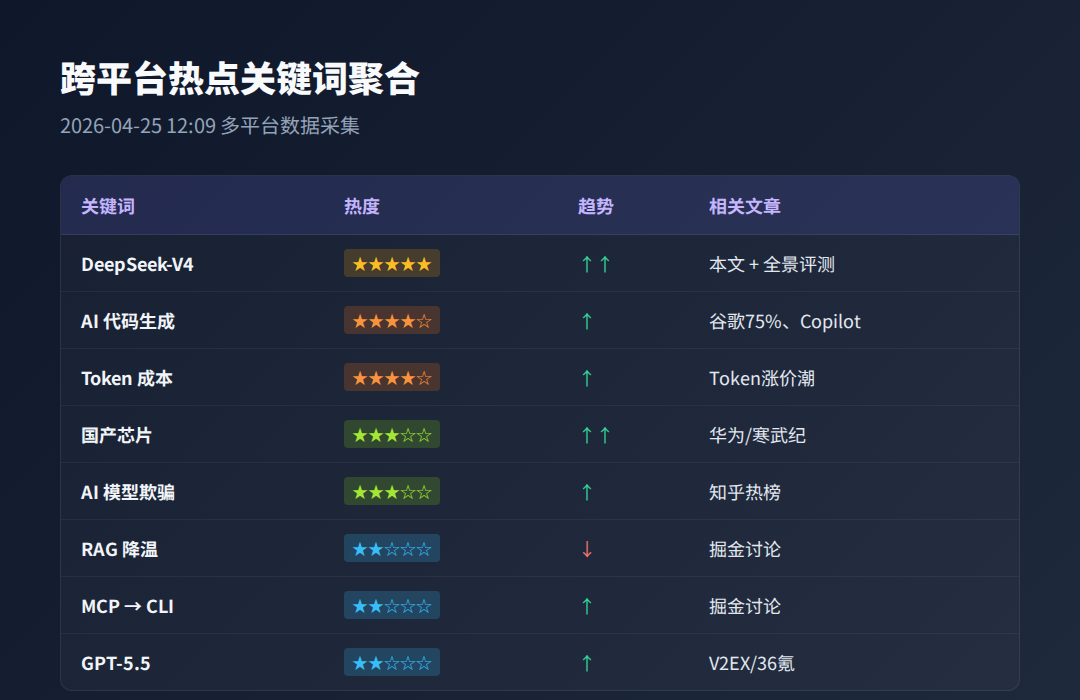Click the blue star rating for RAG 降温
Viewport: 1080px width, 700px height.
click(x=392, y=548)
